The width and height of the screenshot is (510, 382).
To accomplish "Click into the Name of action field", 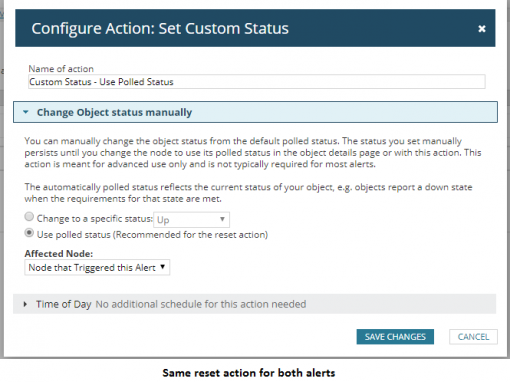I will pyautogui.click(x=257, y=82).
